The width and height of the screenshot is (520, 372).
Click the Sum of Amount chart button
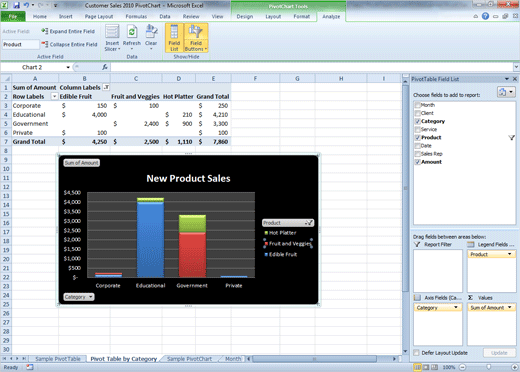pyautogui.click(x=81, y=163)
